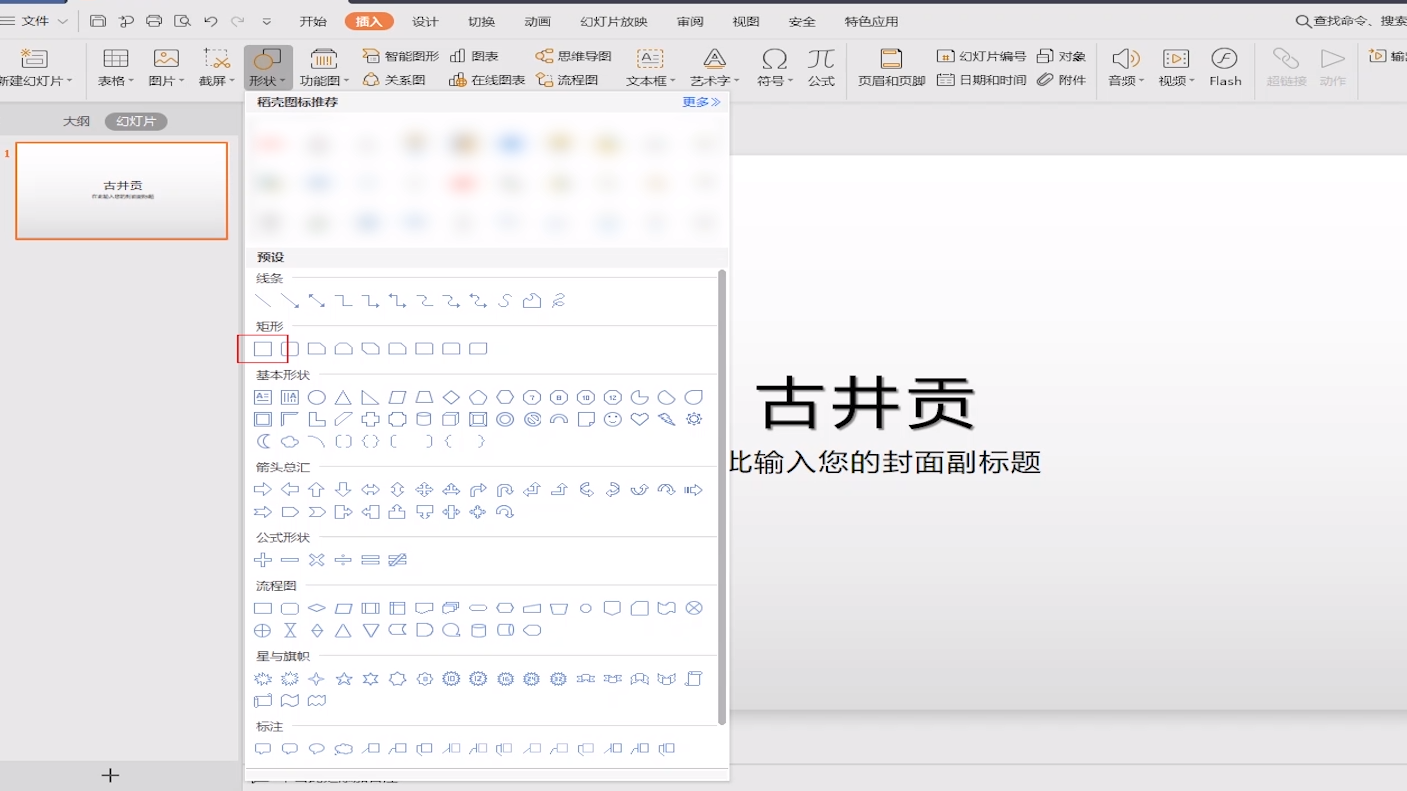Open quick access toolbar customize arrow
The width and height of the screenshot is (1407, 791).
pyautogui.click(x=266, y=21)
